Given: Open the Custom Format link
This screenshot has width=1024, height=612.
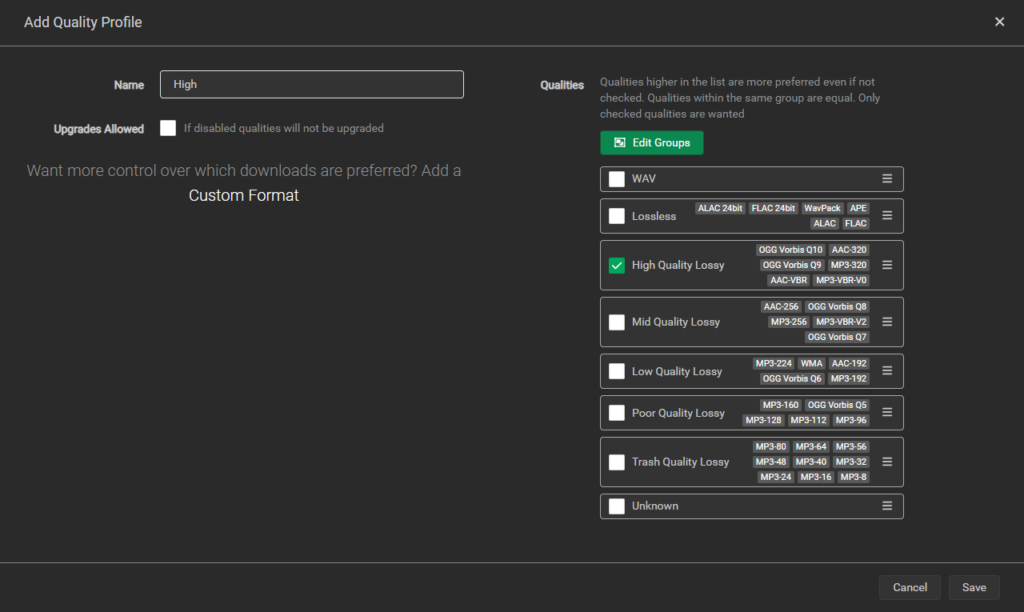Looking at the screenshot, I should pos(243,195).
